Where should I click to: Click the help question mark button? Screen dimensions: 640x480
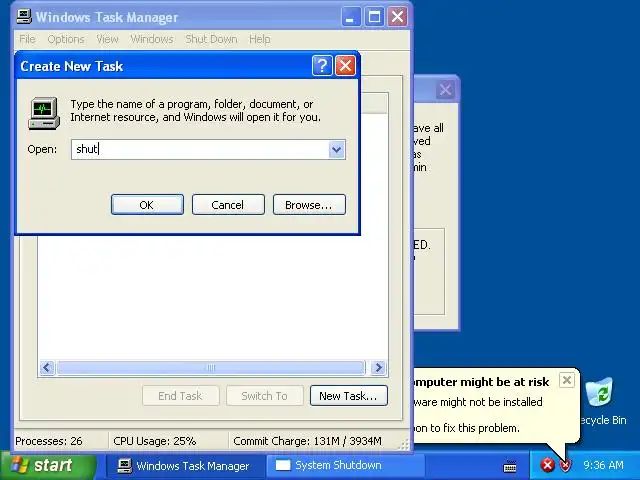(322, 65)
